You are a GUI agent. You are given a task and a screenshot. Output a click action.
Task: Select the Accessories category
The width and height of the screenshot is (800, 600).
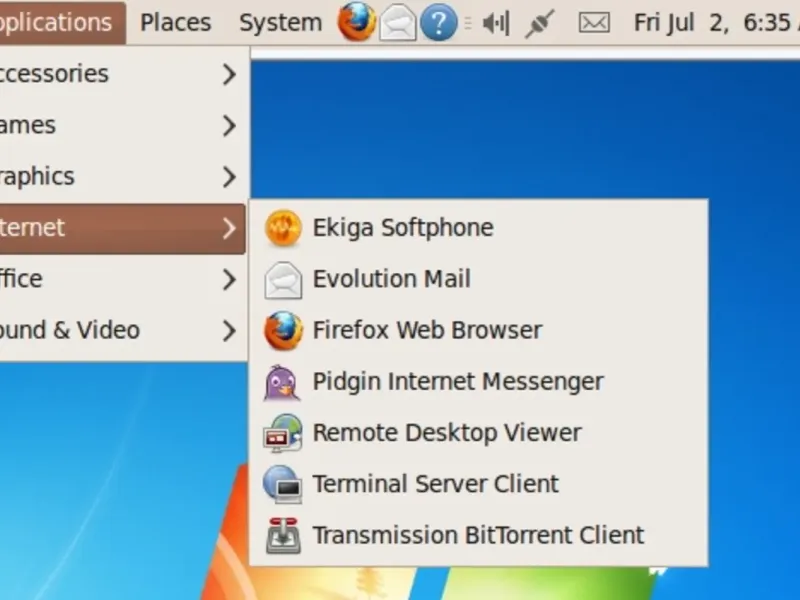122,74
